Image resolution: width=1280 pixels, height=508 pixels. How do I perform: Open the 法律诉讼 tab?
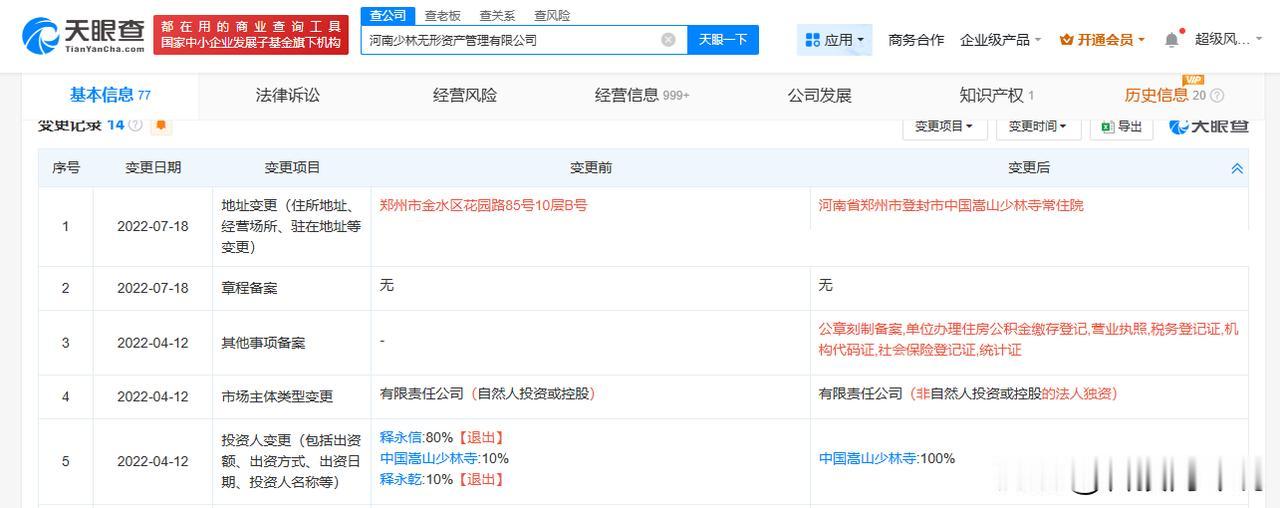288,95
